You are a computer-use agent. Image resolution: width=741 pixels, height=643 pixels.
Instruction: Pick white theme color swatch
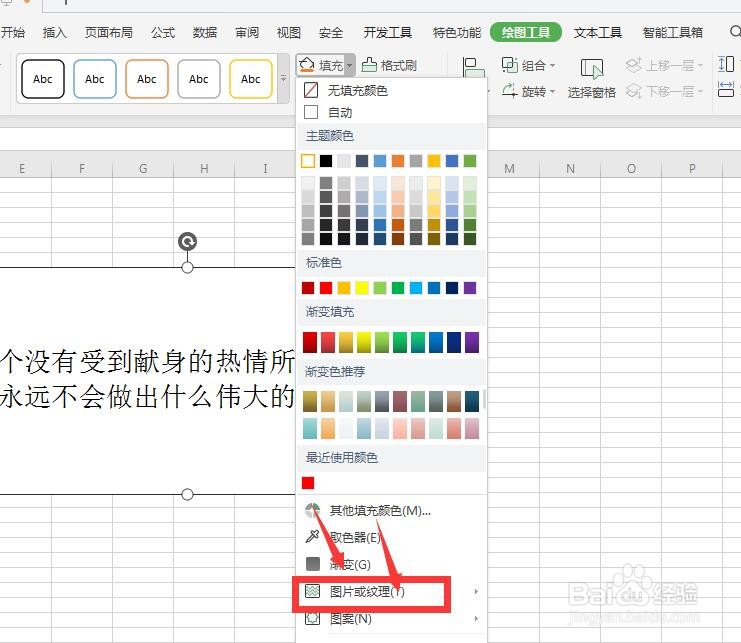(308, 161)
